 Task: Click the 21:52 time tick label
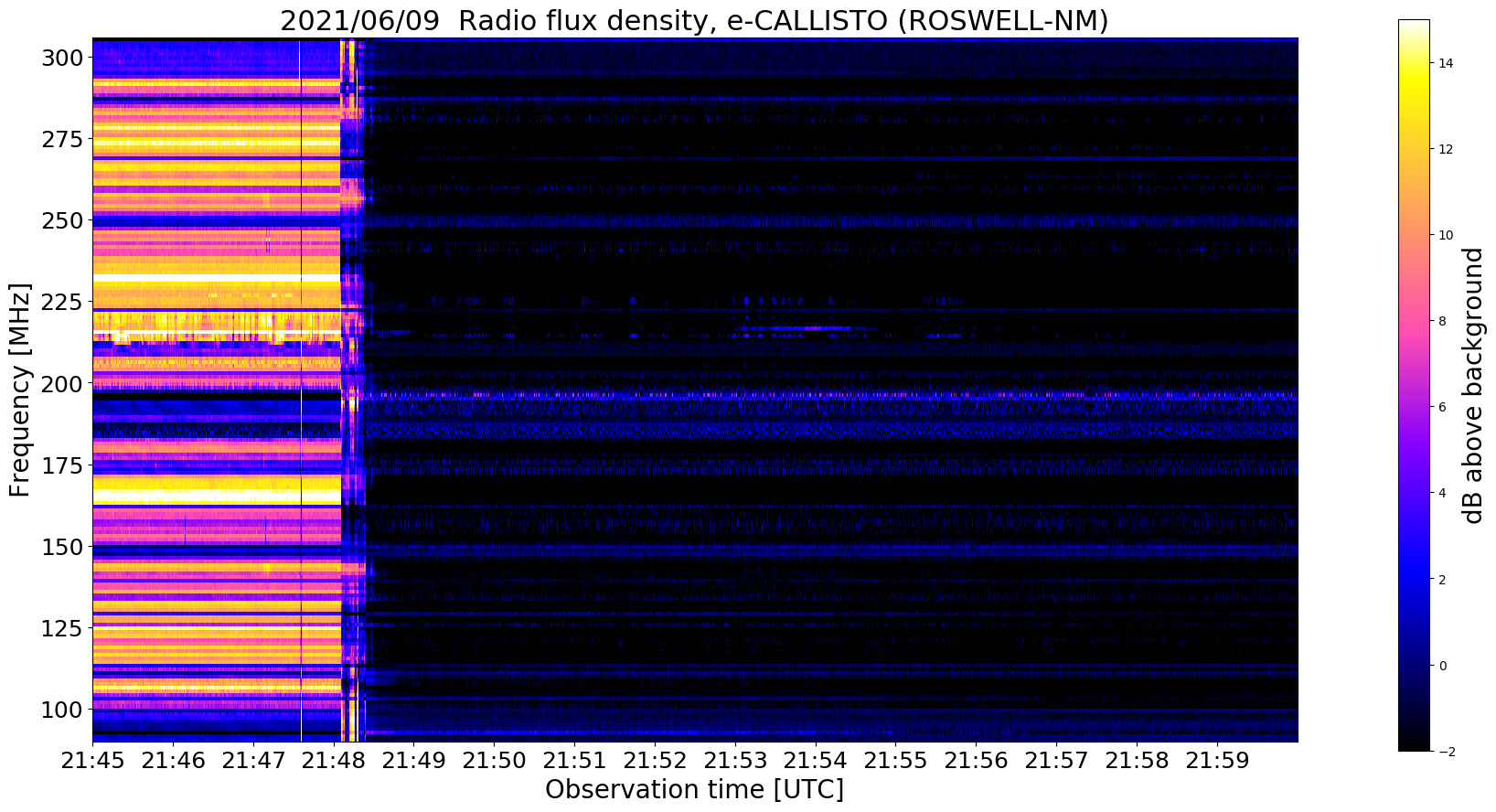click(656, 760)
